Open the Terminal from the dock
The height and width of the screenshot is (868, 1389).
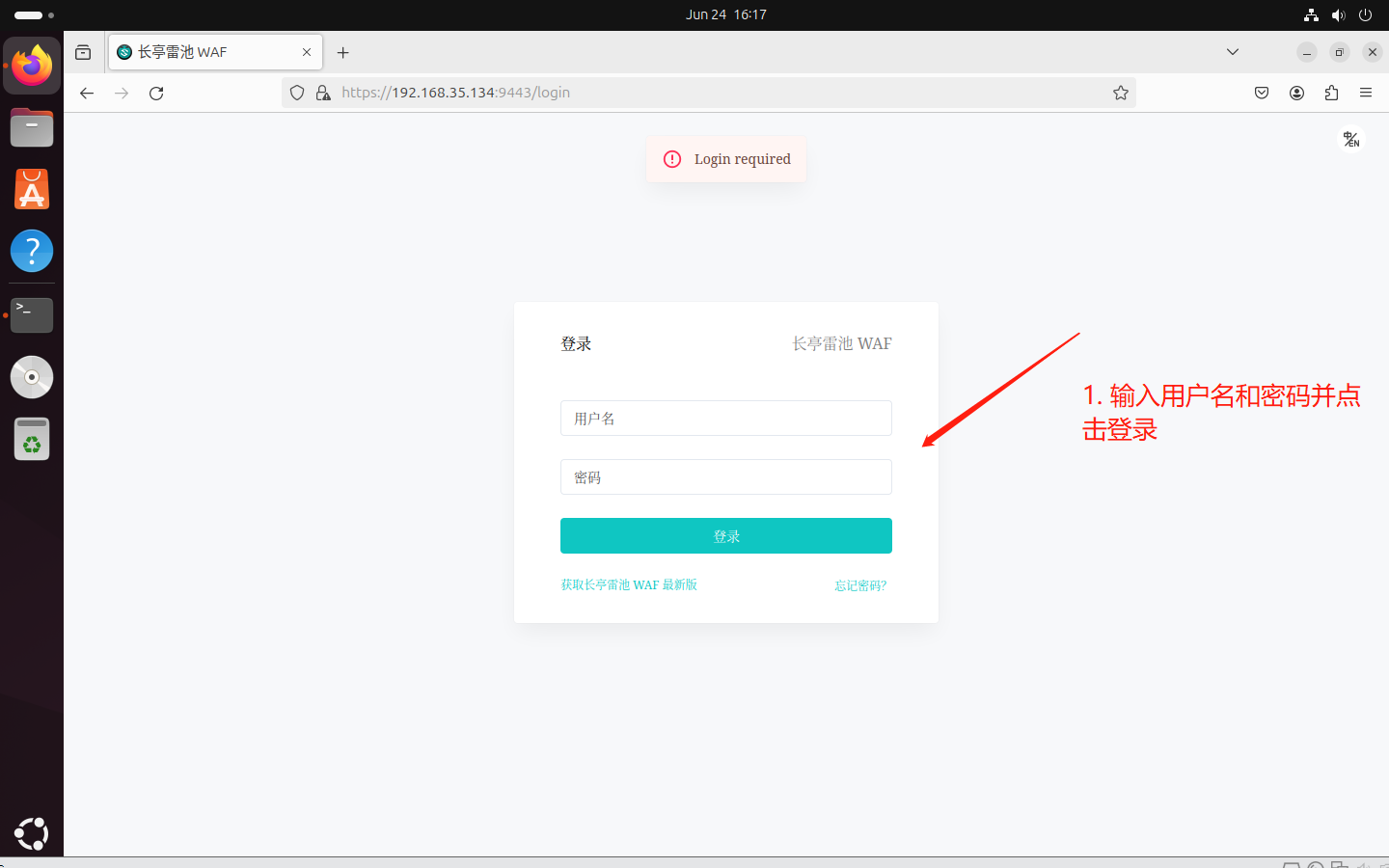point(32,314)
